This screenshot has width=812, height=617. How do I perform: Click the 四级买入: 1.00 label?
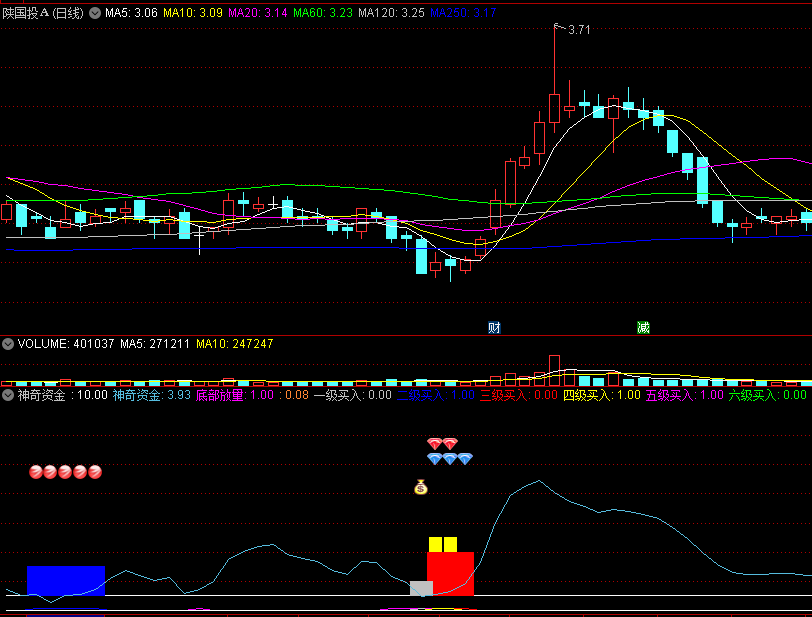(x=602, y=395)
